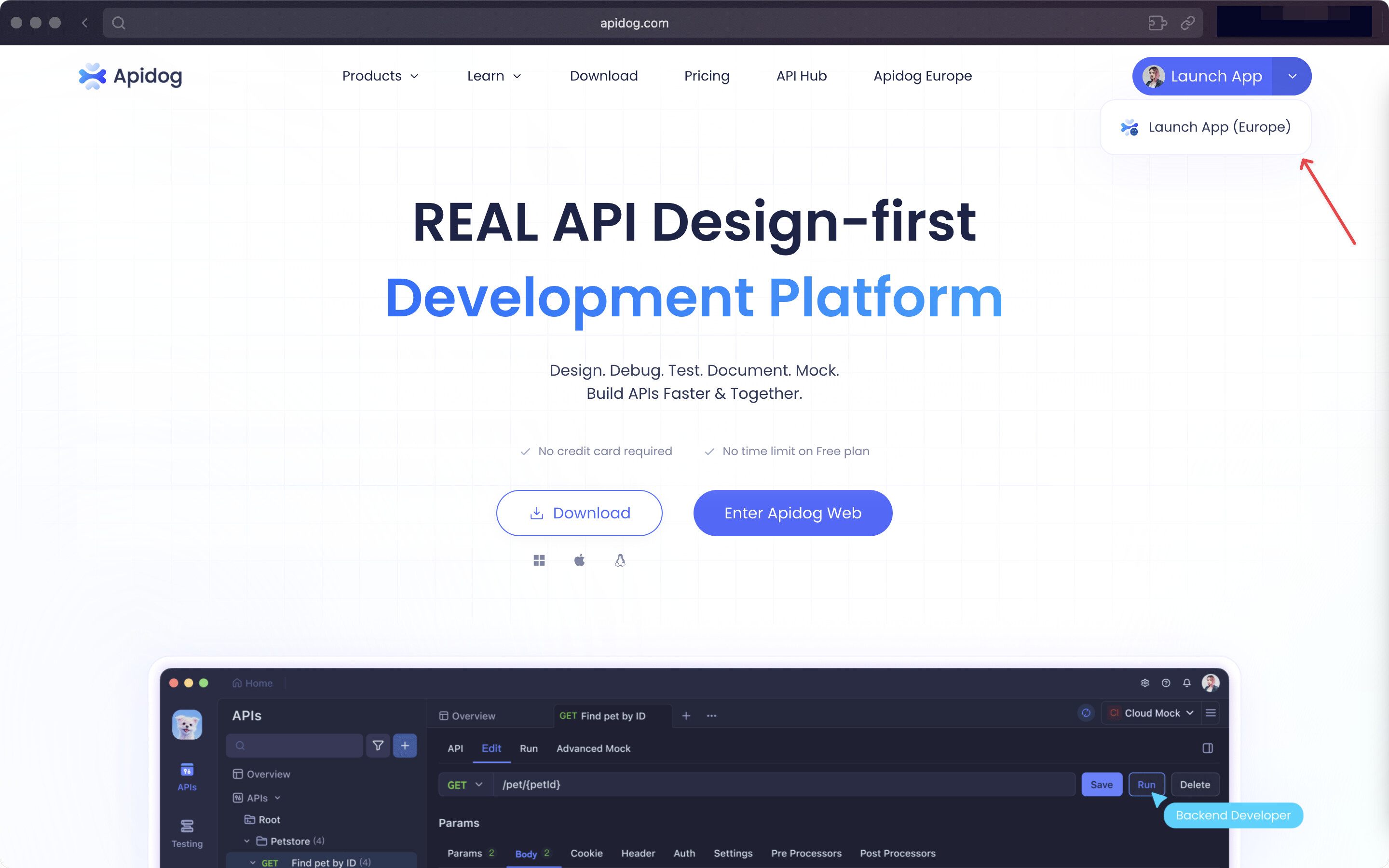Click the filter icon in APIs panel
The width and height of the screenshot is (1389, 868).
[x=378, y=745]
